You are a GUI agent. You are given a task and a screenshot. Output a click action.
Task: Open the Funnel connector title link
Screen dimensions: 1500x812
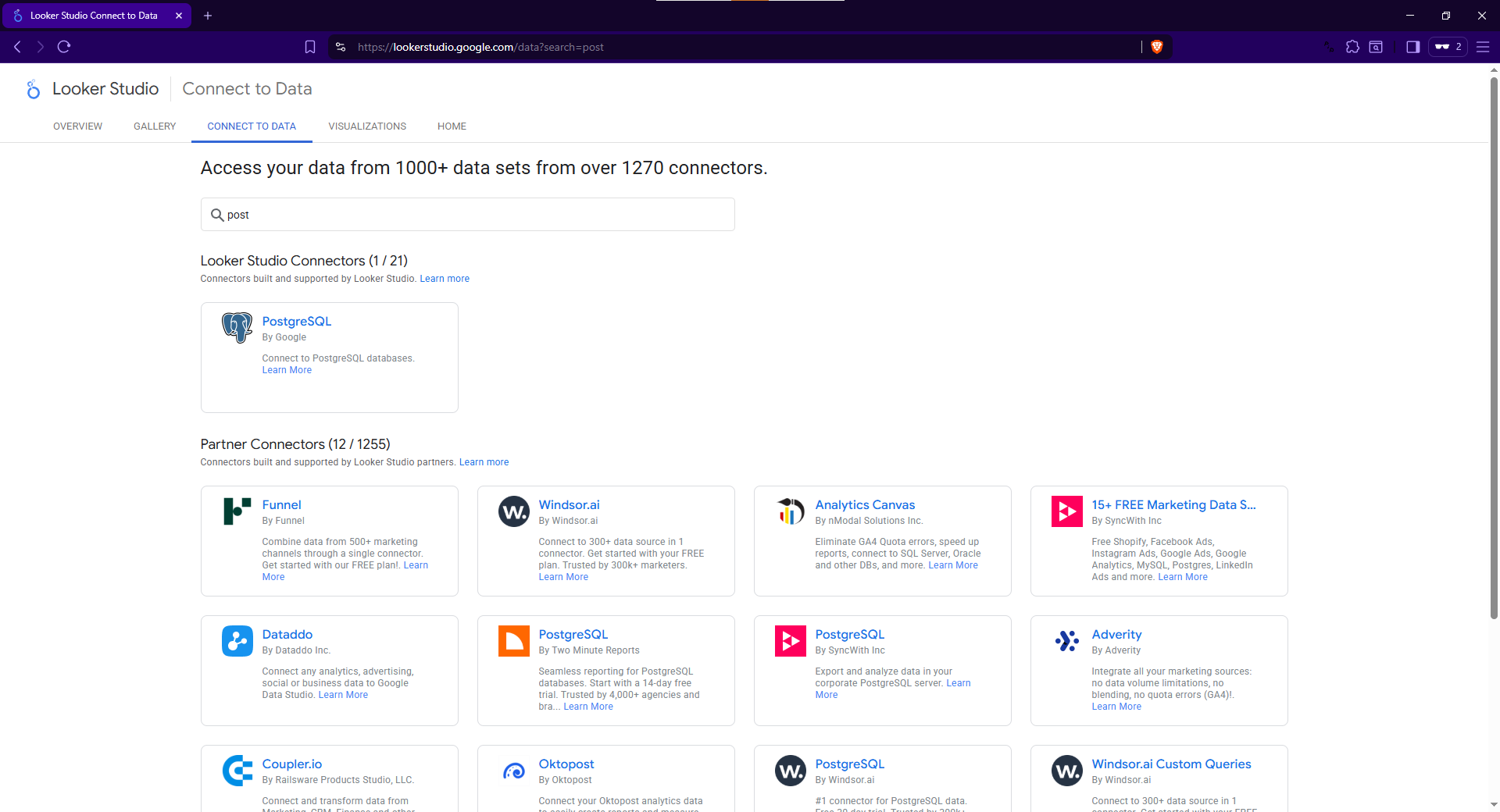pyautogui.click(x=282, y=505)
